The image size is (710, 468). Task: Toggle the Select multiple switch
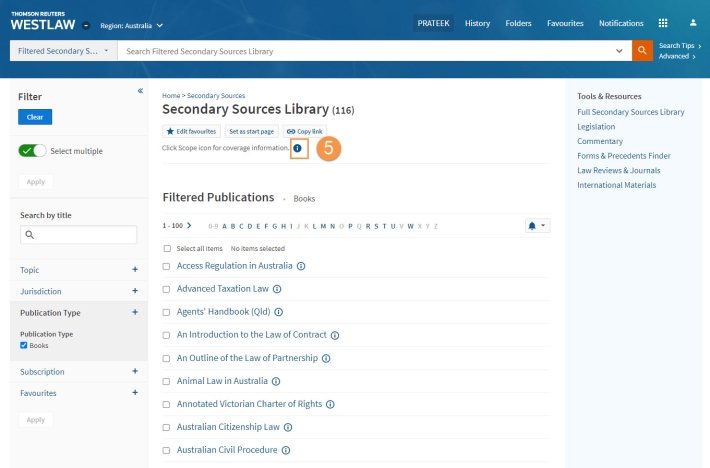(x=32, y=151)
